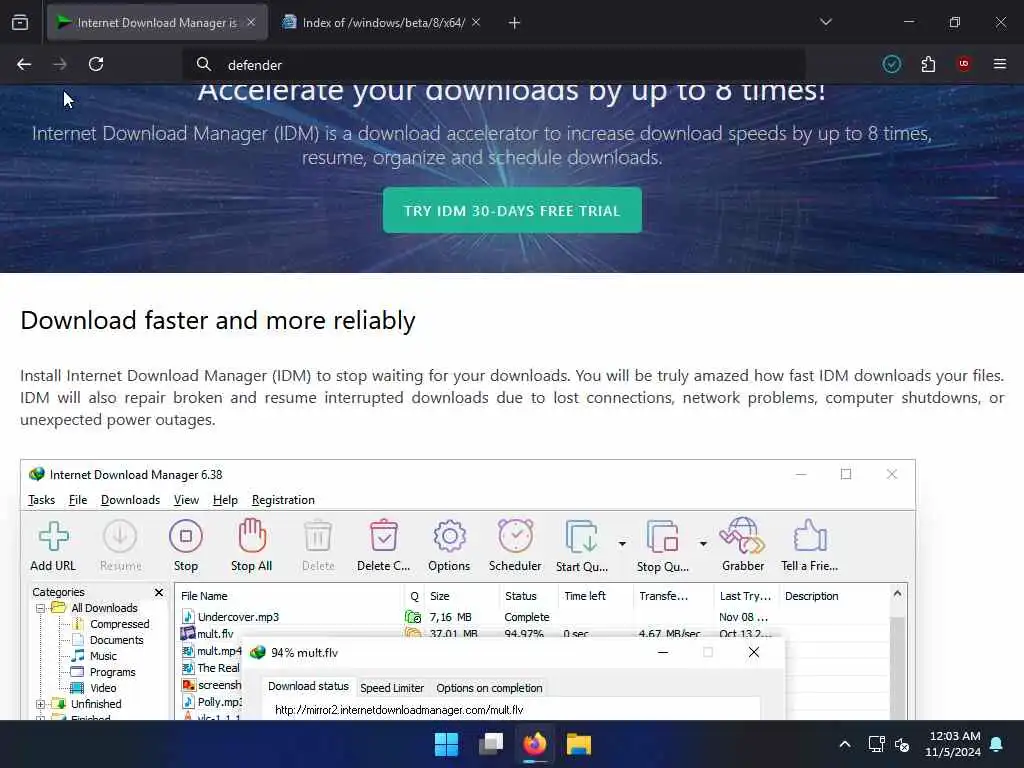Open File Explorer from taskbar
This screenshot has width=1024, height=768.
click(x=579, y=744)
